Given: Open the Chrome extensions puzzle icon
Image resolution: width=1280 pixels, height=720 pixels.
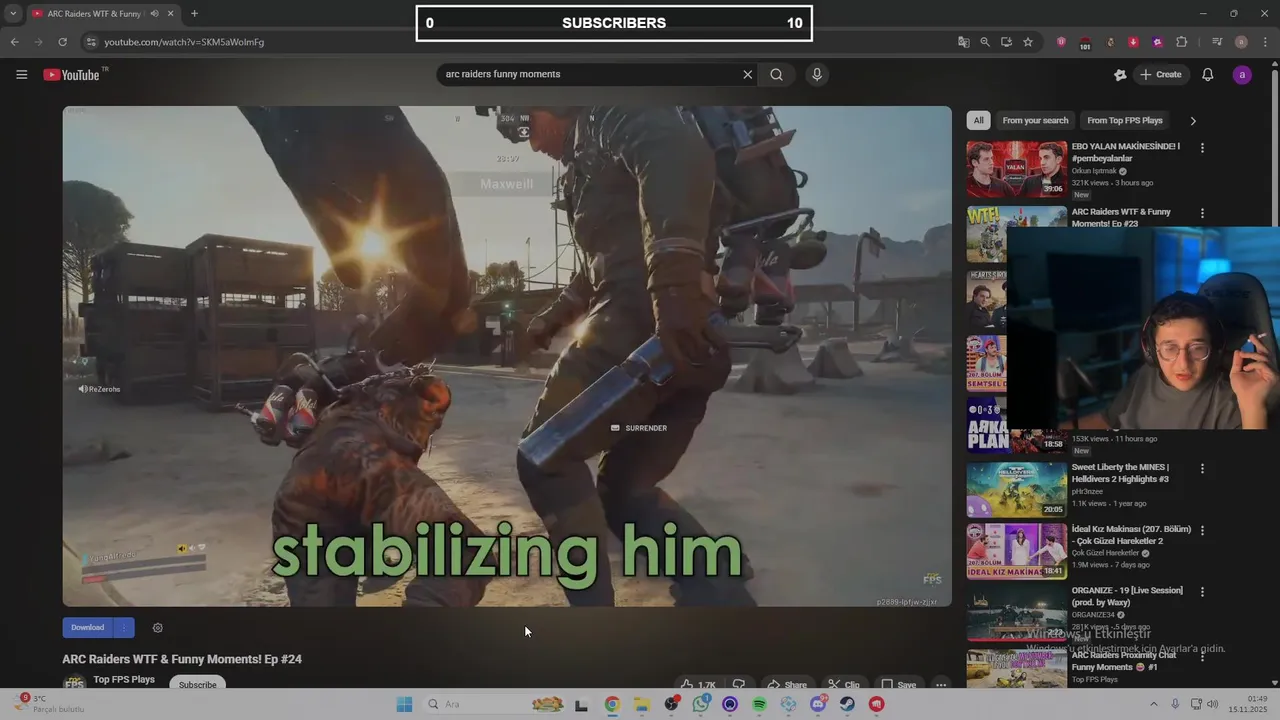Looking at the screenshot, I should (1182, 42).
